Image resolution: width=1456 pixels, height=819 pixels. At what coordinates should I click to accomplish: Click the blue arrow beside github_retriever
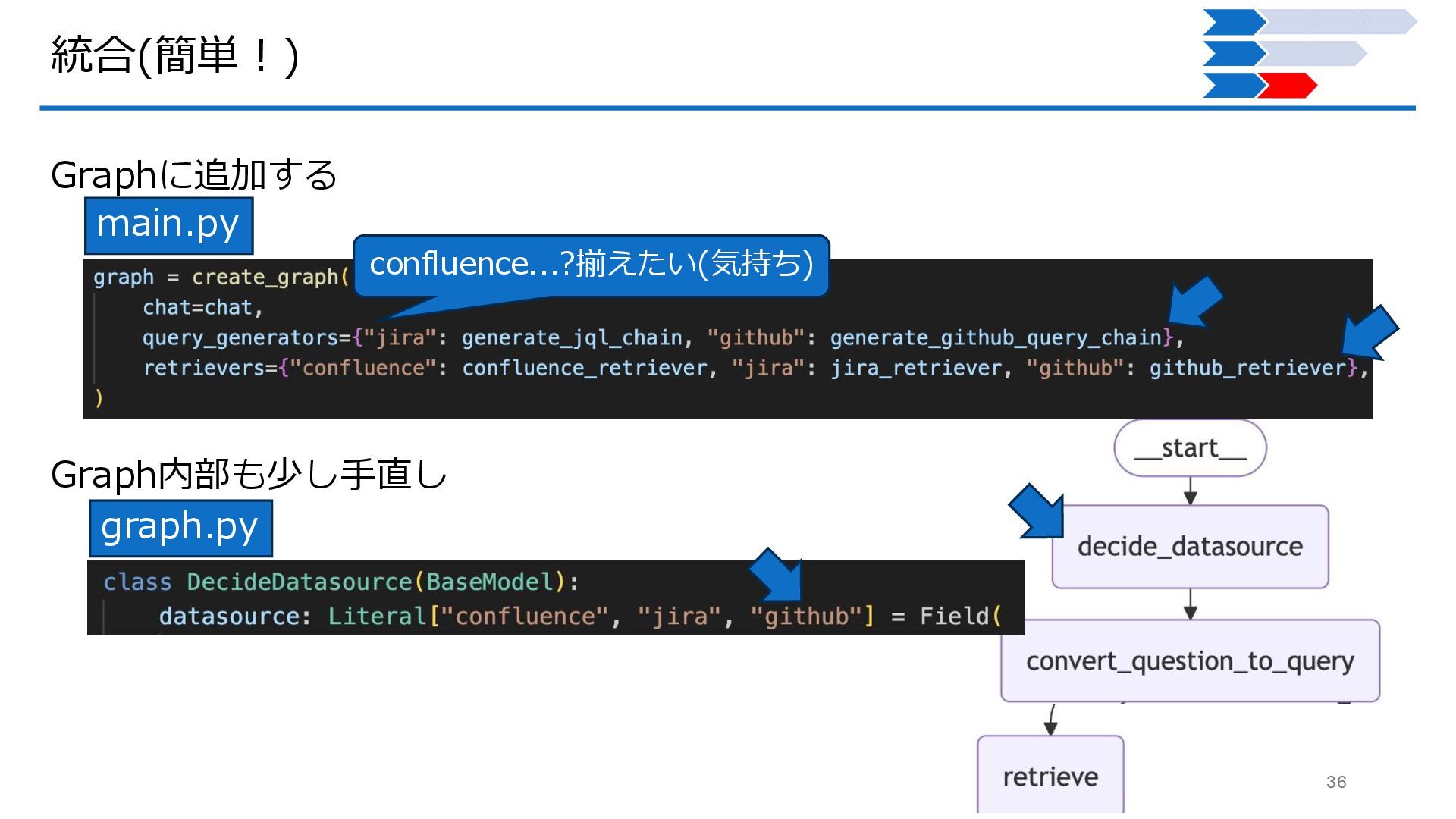1370,332
